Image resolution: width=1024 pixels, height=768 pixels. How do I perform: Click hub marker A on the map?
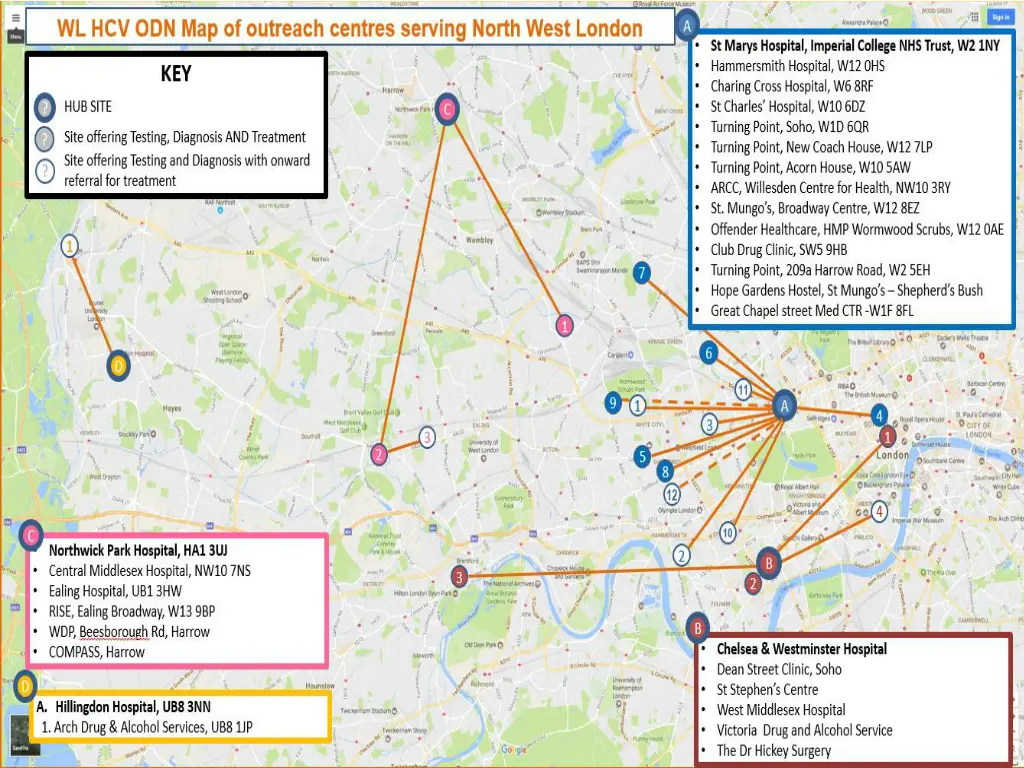(x=784, y=406)
